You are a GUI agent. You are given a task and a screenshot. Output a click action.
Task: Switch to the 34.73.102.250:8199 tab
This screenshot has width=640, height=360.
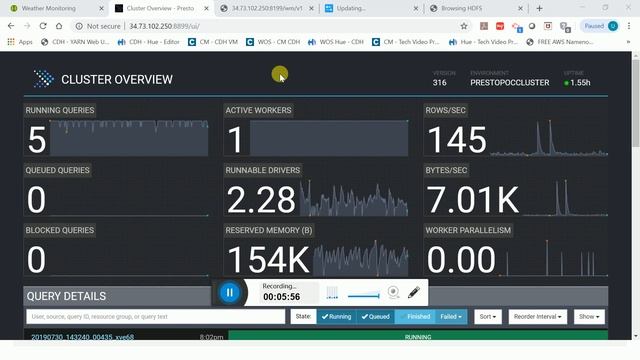[267, 8]
